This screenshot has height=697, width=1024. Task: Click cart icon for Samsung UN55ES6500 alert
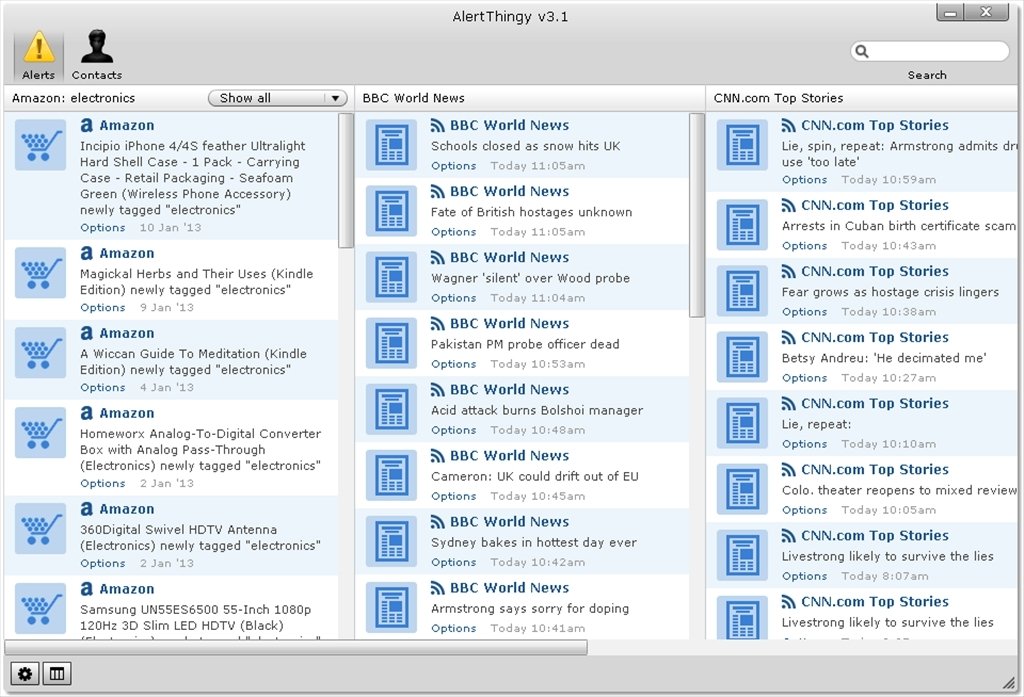pos(40,608)
